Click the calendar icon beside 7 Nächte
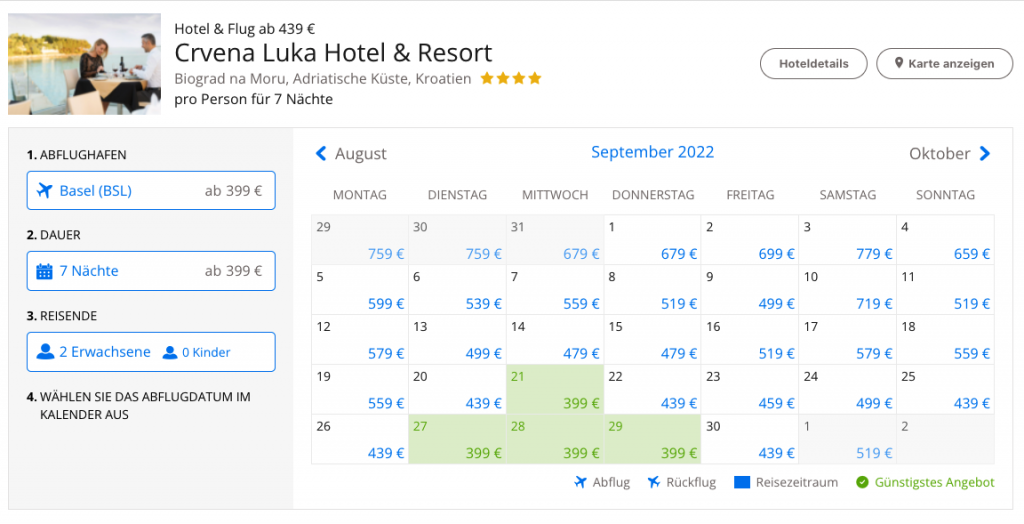This screenshot has width=1024, height=524. pyautogui.click(x=44, y=271)
